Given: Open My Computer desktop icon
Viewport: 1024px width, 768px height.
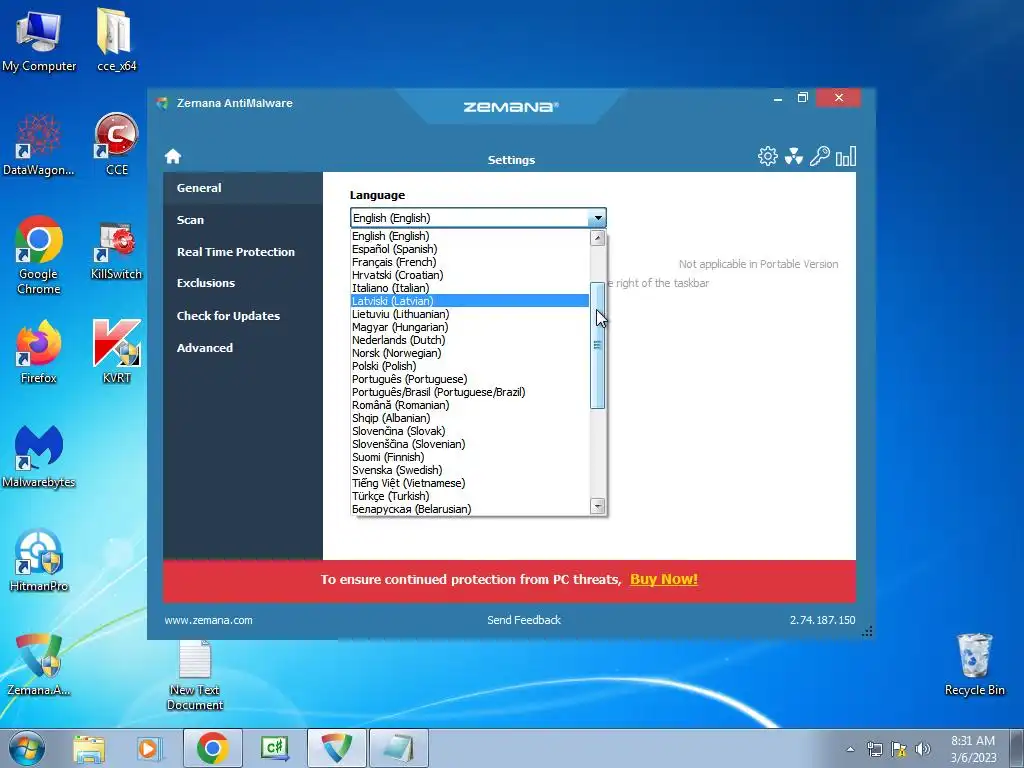Looking at the screenshot, I should [39, 40].
